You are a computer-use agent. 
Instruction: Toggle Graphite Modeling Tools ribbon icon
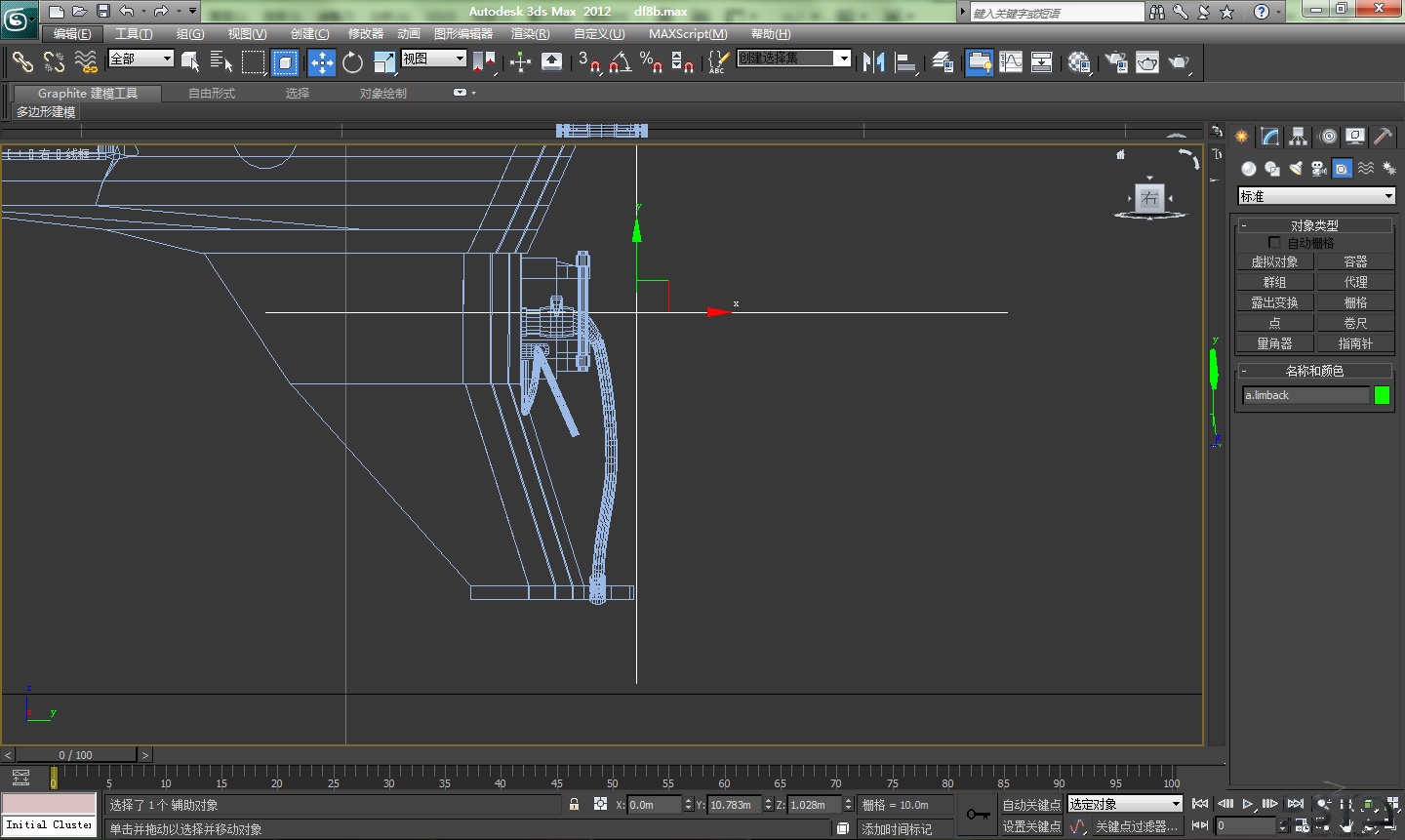point(980,62)
